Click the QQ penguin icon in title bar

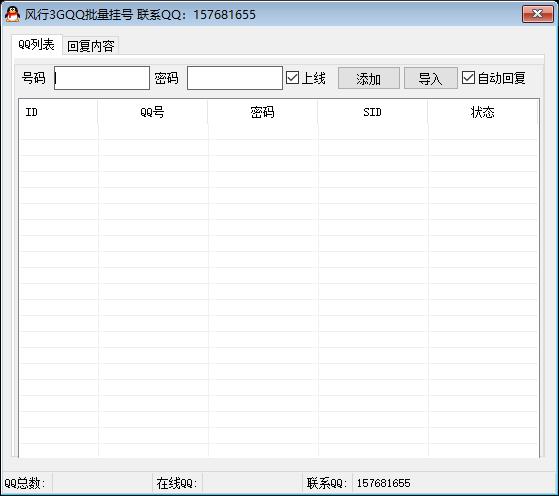(x=12, y=14)
